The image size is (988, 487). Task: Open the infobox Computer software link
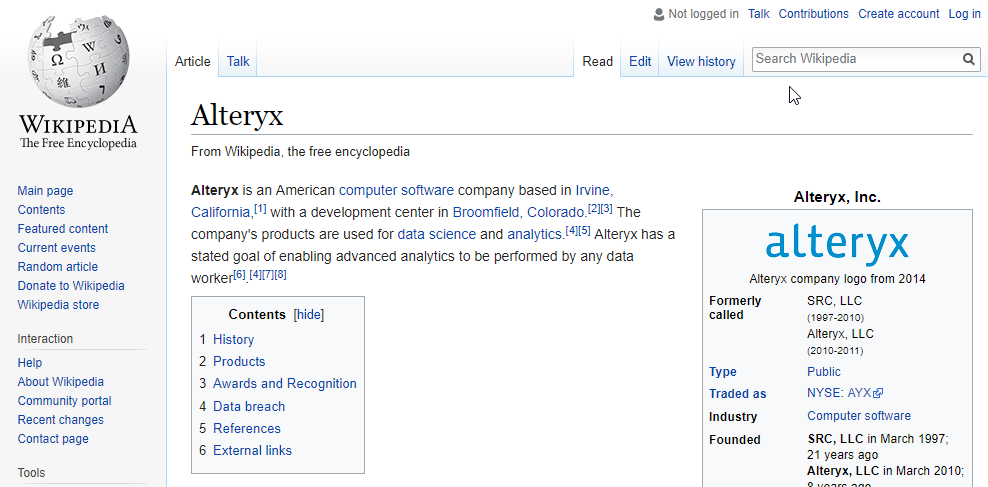tap(859, 416)
